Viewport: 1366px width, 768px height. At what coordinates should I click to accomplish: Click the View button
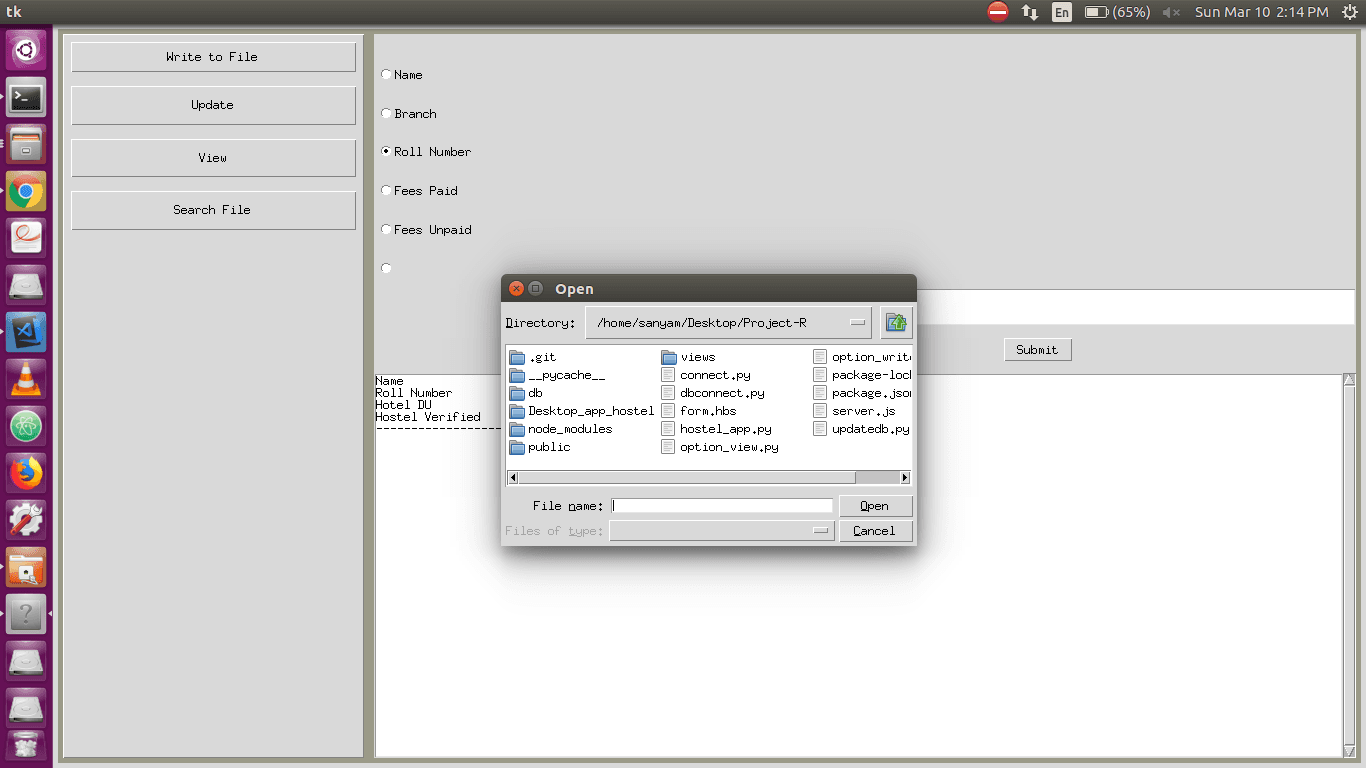pos(213,158)
